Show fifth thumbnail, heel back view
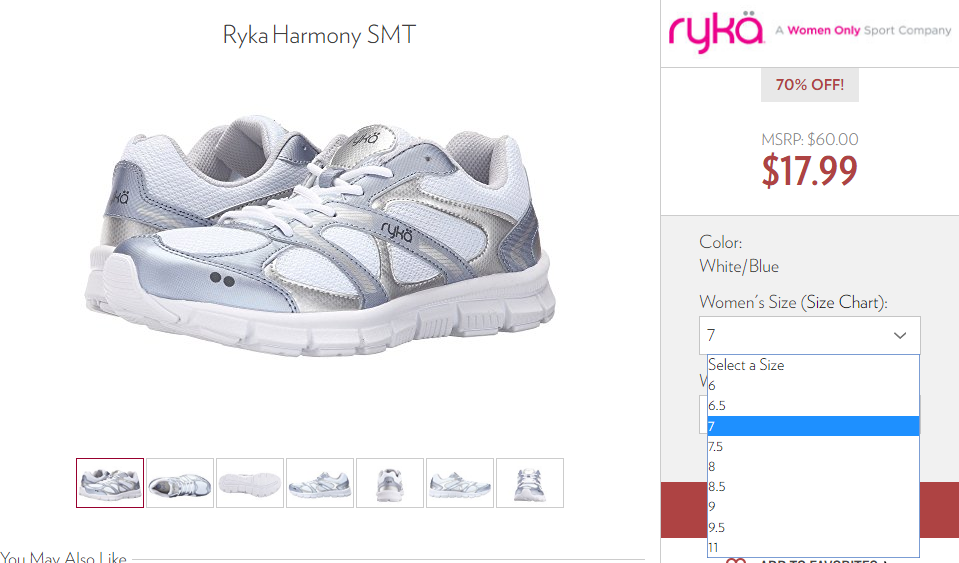The width and height of the screenshot is (959, 563). click(390, 483)
